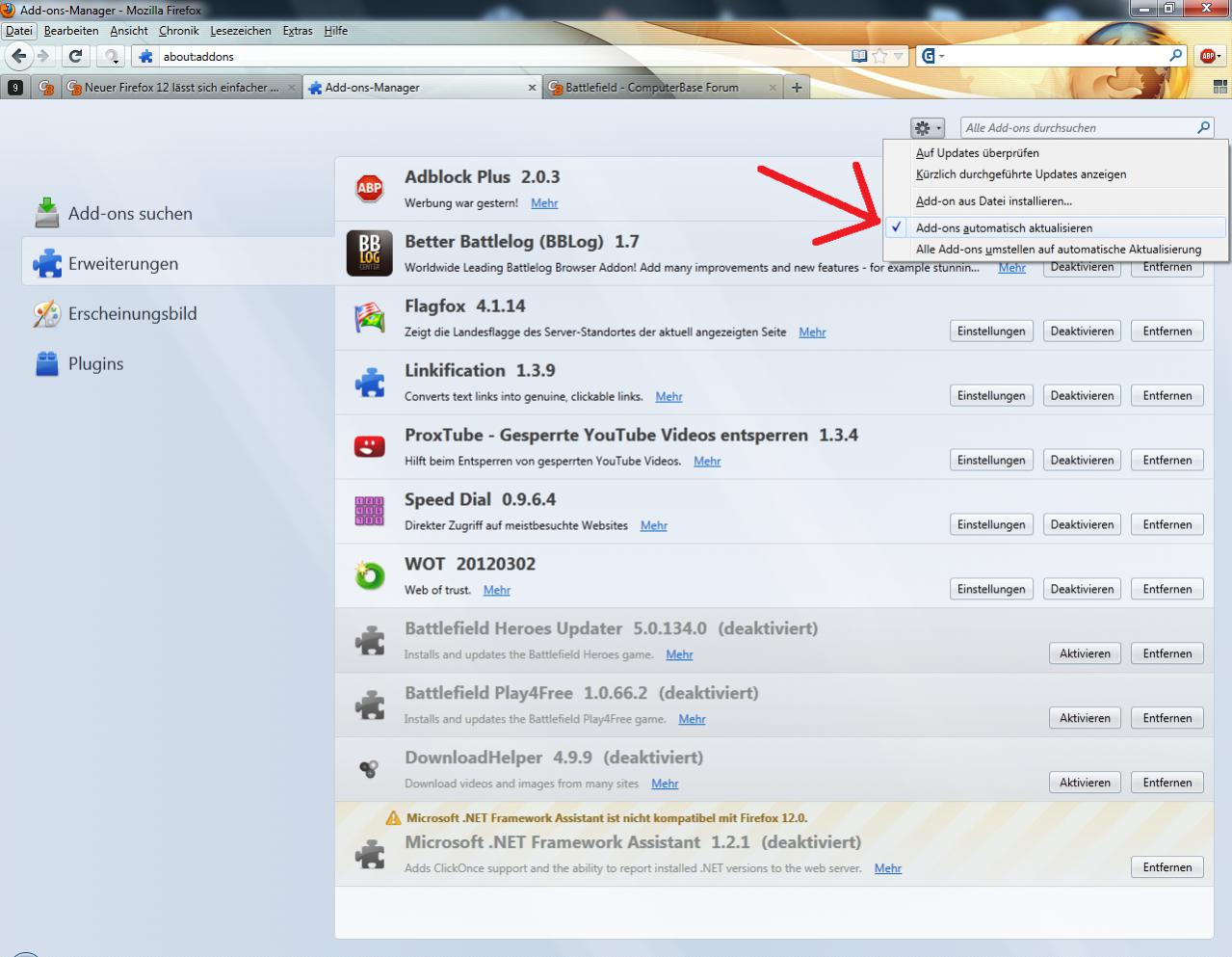Viewport: 1232px width, 957px height.
Task: Remove the ProxTube add-on
Action: point(1167,461)
